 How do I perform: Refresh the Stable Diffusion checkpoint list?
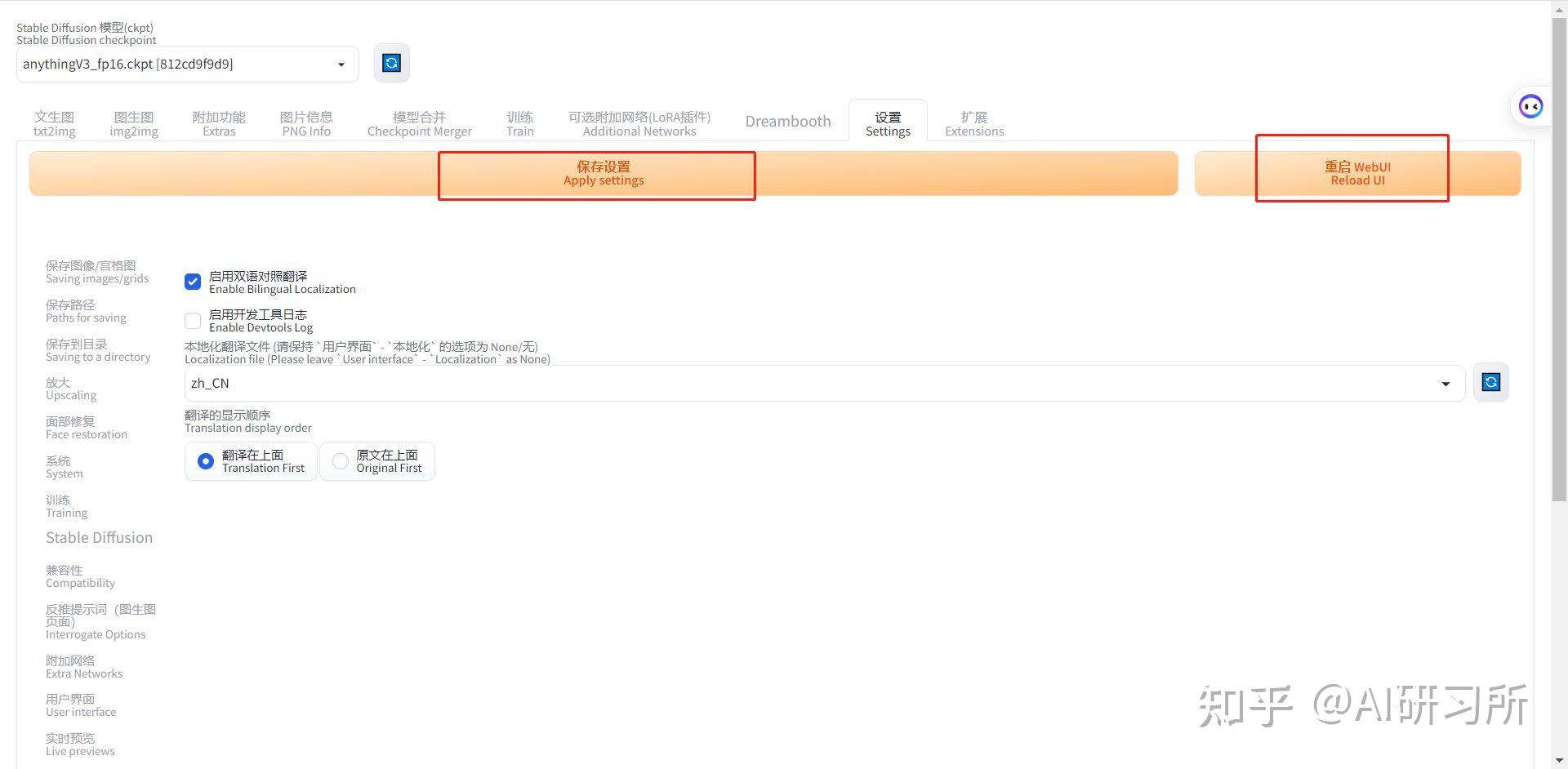click(x=391, y=63)
